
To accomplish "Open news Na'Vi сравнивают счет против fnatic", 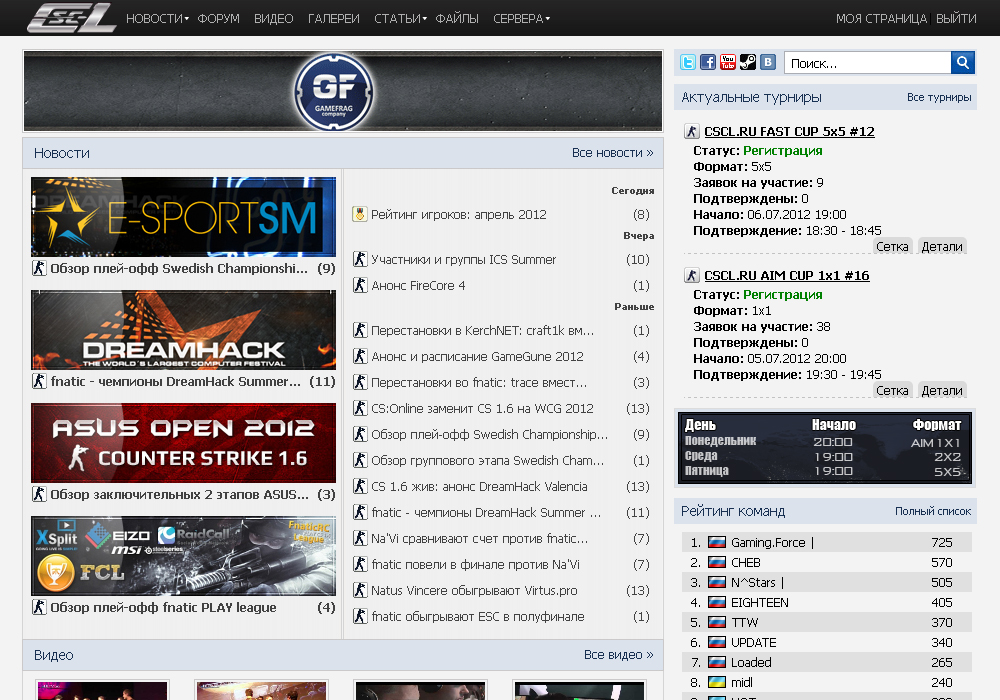I will coord(480,539).
